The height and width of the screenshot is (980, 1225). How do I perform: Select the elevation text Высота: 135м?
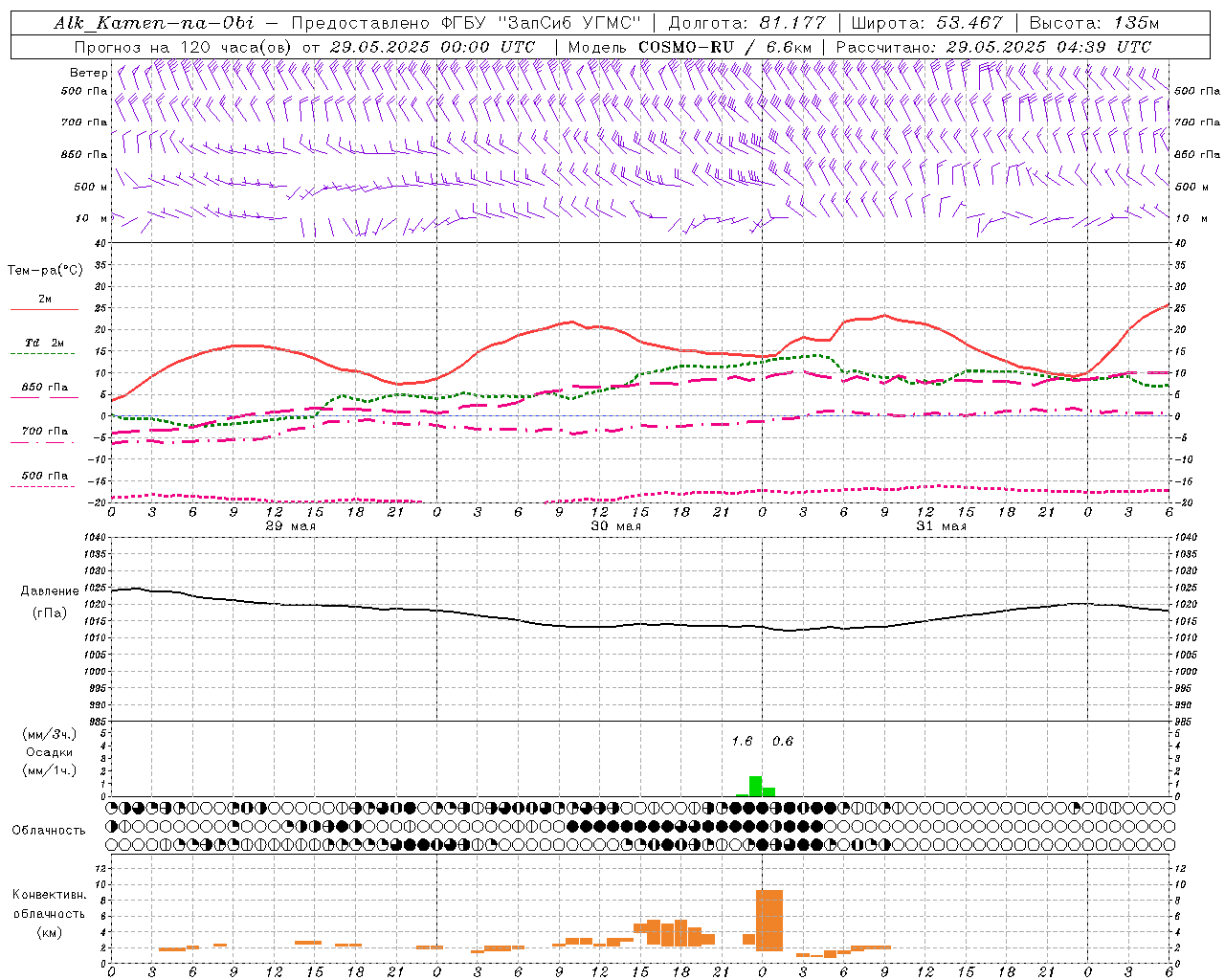[1094, 23]
